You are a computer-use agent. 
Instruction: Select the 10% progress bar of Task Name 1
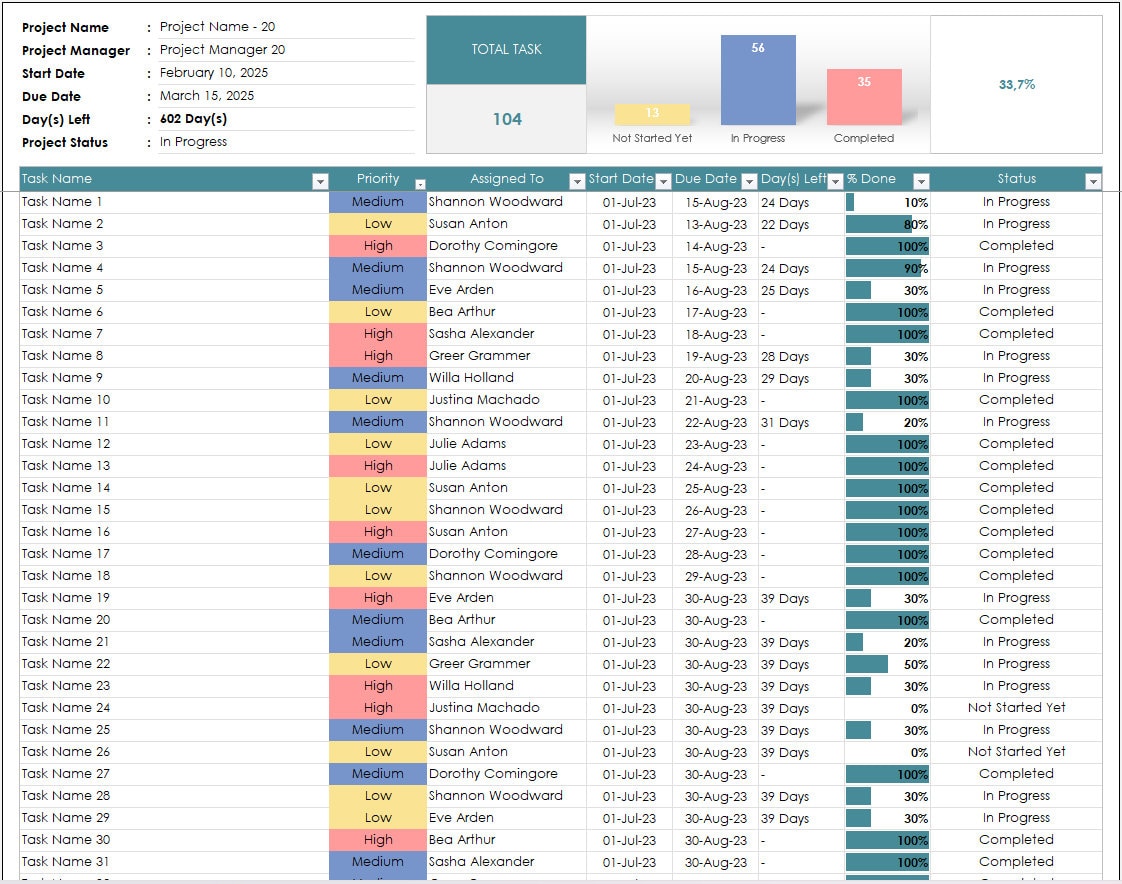tap(887, 203)
